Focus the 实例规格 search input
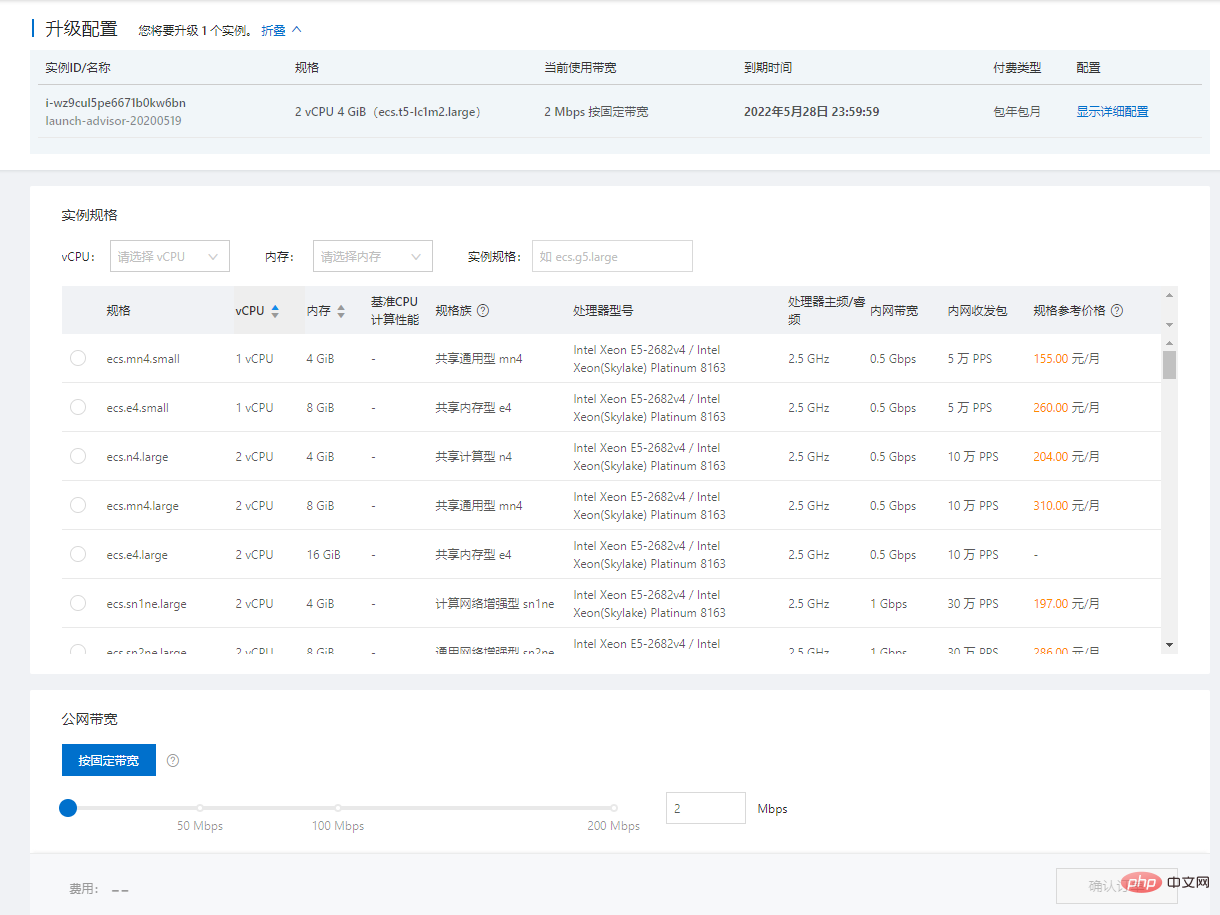 pyautogui.click(x=612, y=256)
